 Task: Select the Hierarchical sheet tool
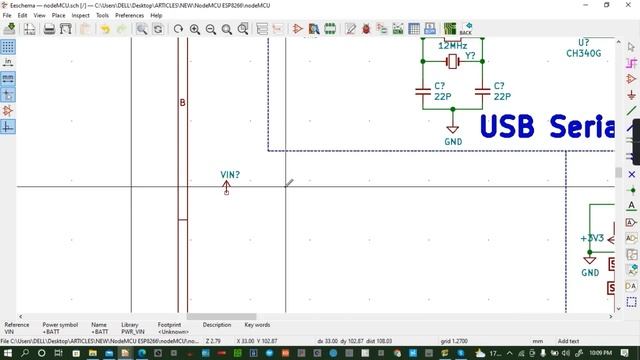pyautogui.click(x=631, y=254)
